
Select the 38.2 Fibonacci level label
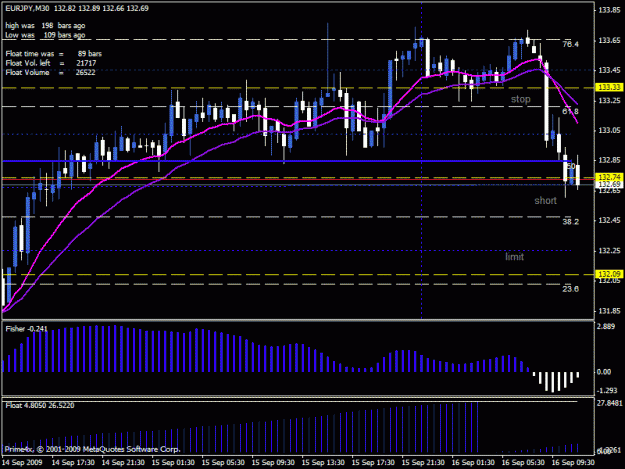point(570,222)
